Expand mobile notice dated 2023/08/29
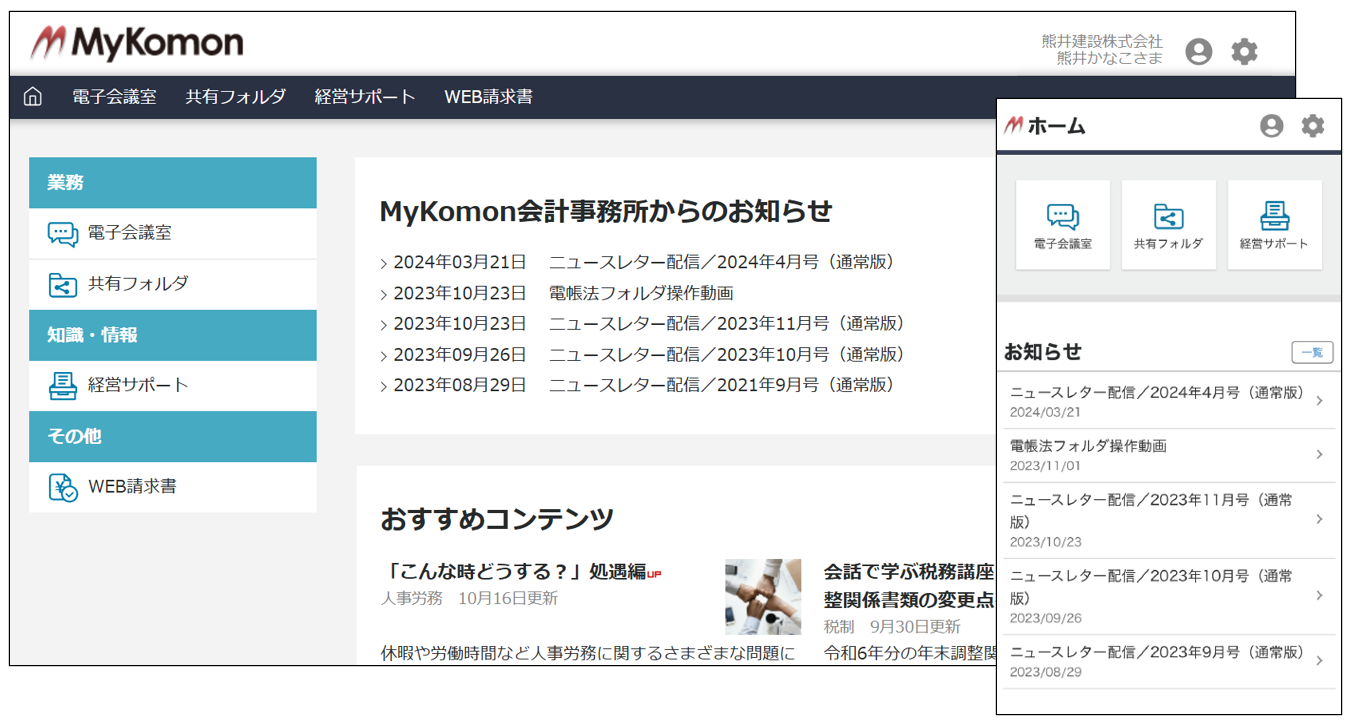The height and width of the screenshot is (728, 1351). [x=1167, y=661]
